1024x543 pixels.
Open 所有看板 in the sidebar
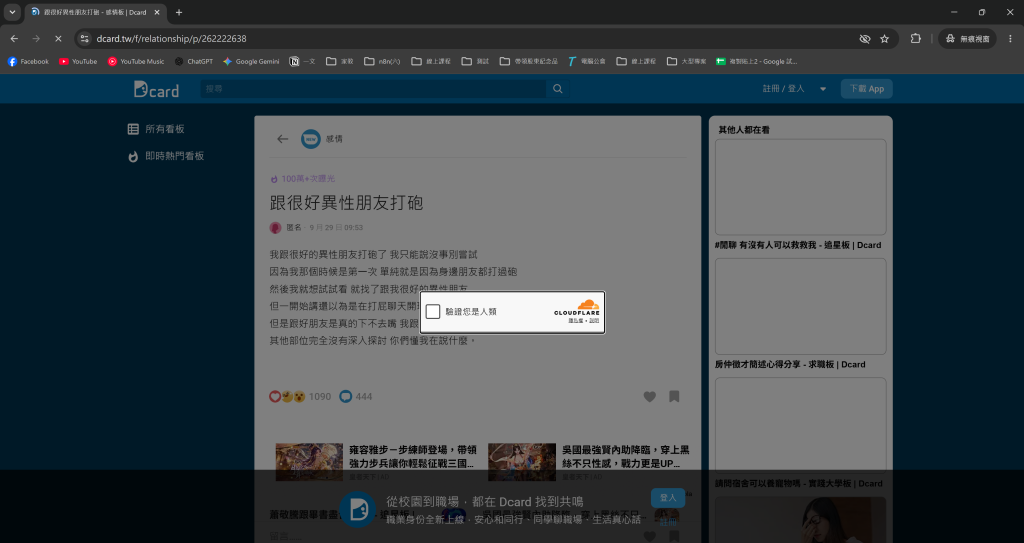pyautogui.click(x=165, y=129)
